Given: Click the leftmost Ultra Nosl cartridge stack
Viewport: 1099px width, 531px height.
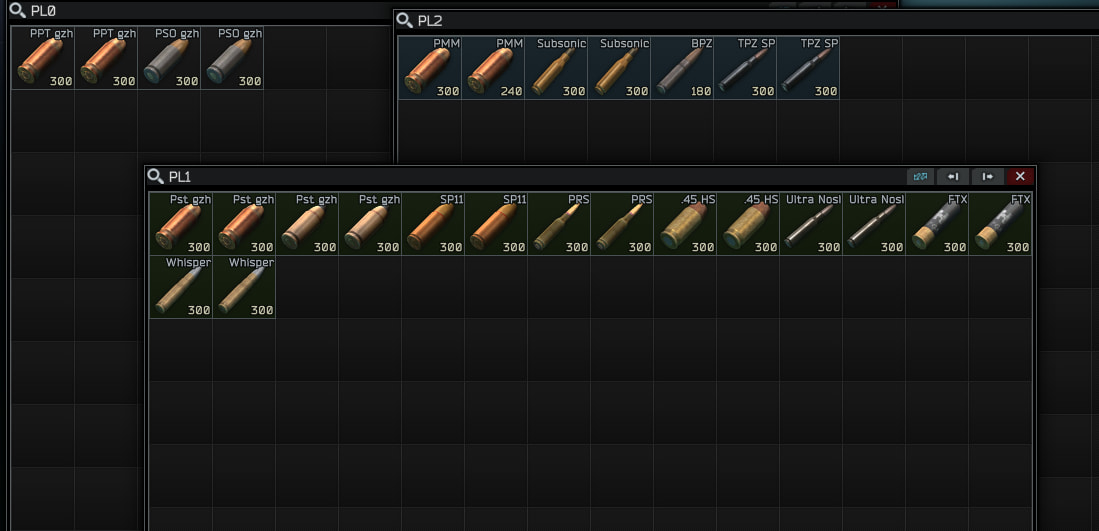Looking at the screenshot, I should coord(811,224).
